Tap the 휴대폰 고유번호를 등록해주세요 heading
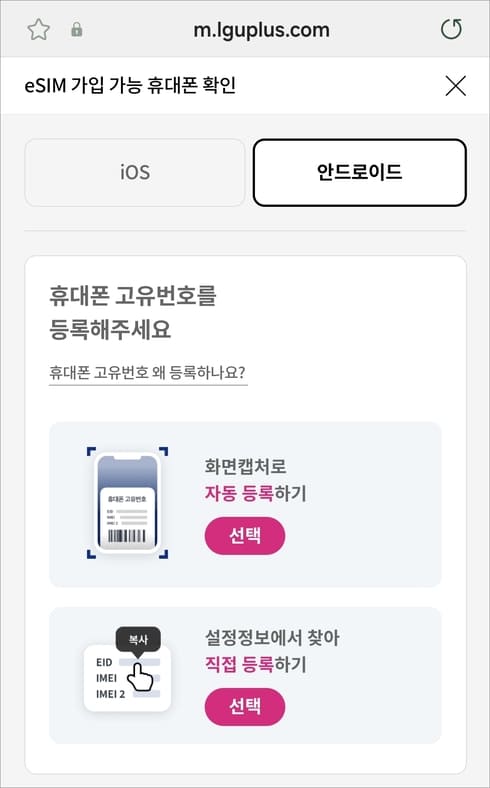The image size is (490, 788). coord(132,313)
